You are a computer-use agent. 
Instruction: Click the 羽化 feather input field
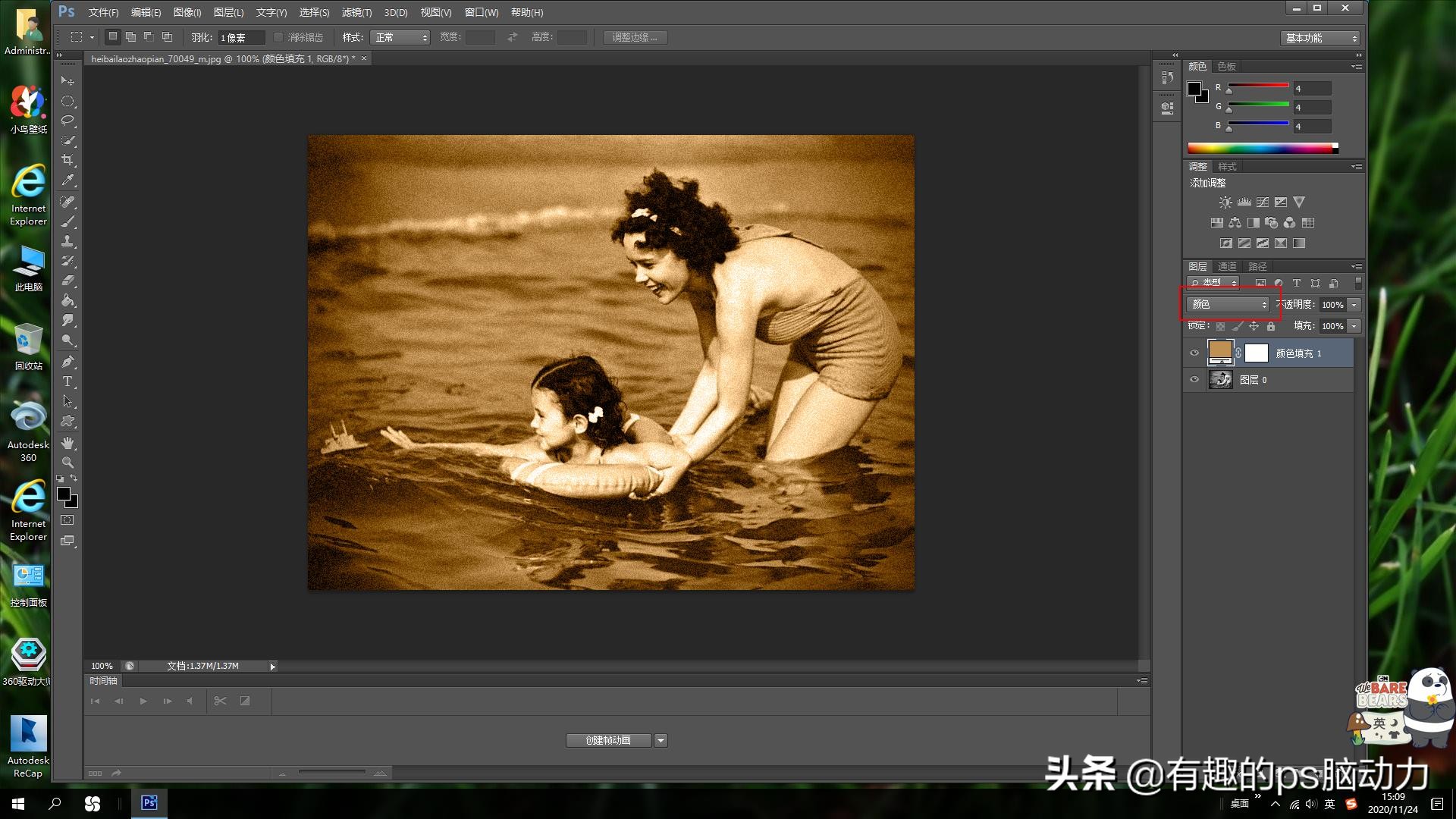(x=240, y=37)
